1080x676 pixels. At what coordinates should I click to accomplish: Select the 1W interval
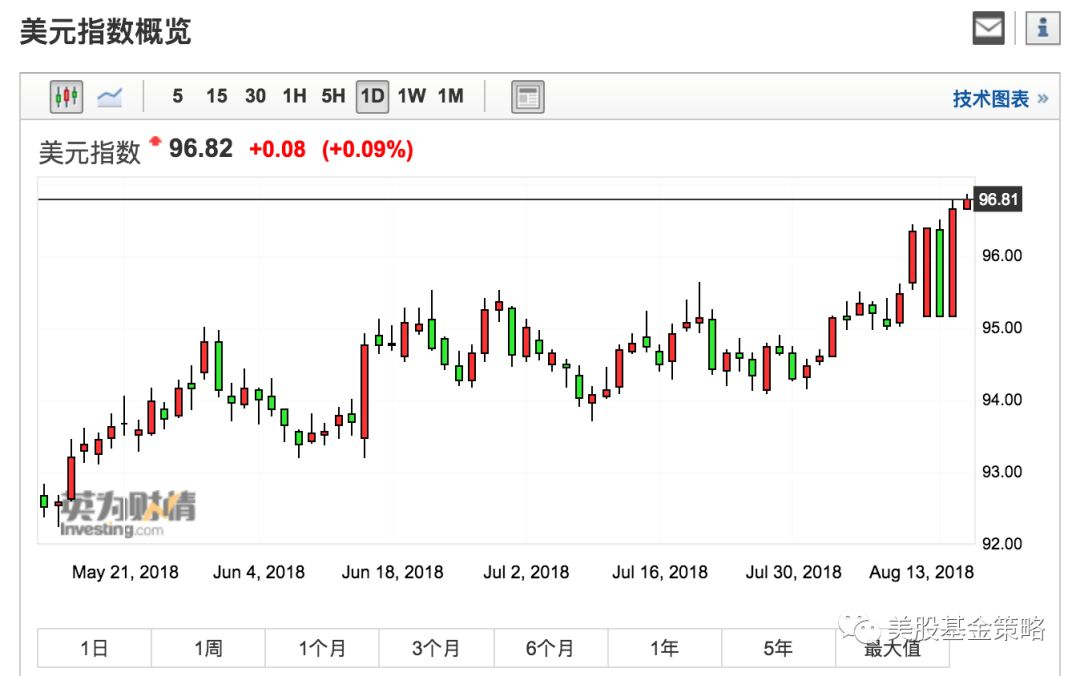(411, 96)
